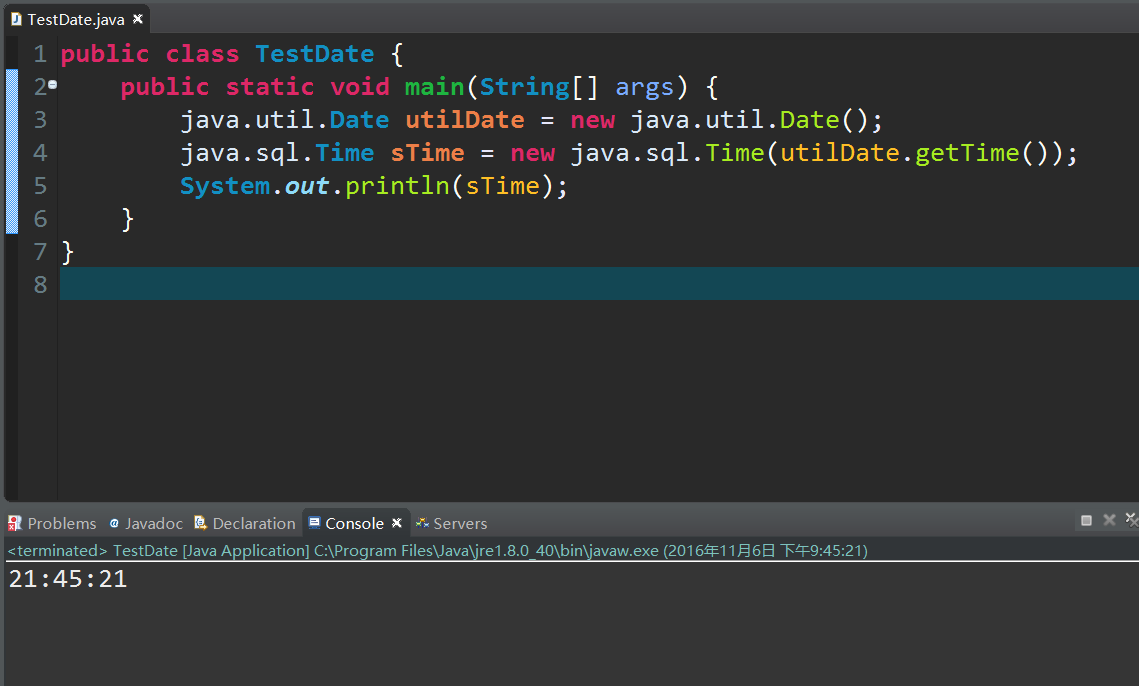Click the main method name on line 2

434,87
